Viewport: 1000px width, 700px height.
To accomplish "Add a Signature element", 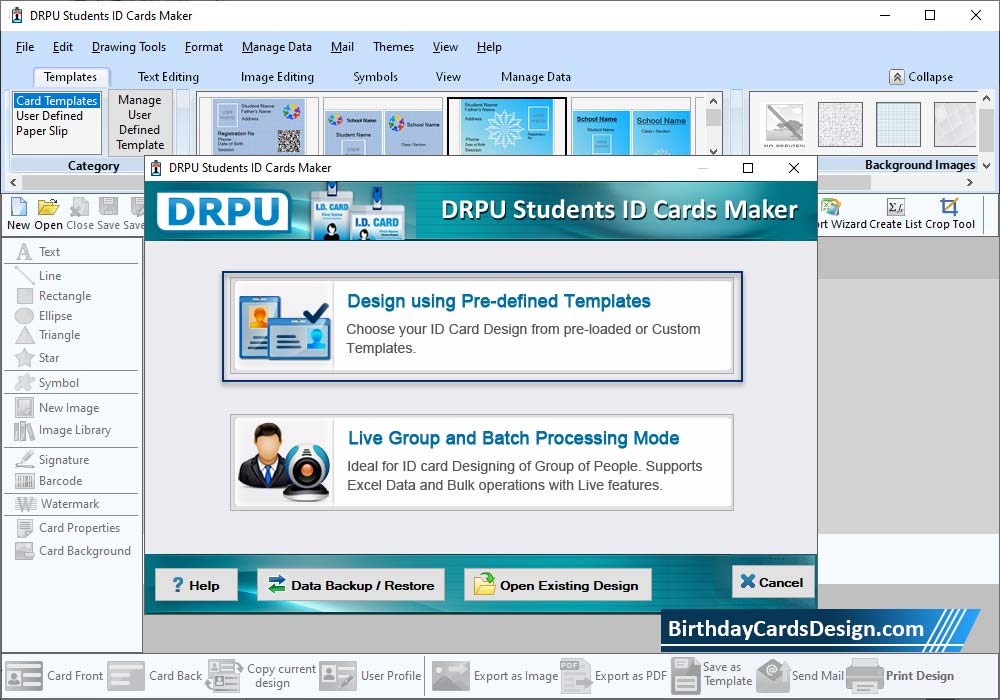I will 53,460.
